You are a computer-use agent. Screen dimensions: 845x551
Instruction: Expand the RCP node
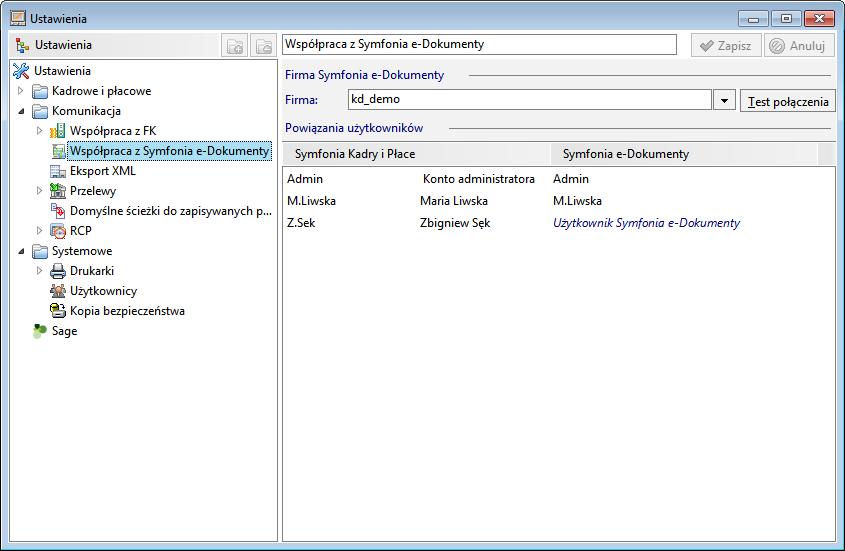[x=39, y=230]
